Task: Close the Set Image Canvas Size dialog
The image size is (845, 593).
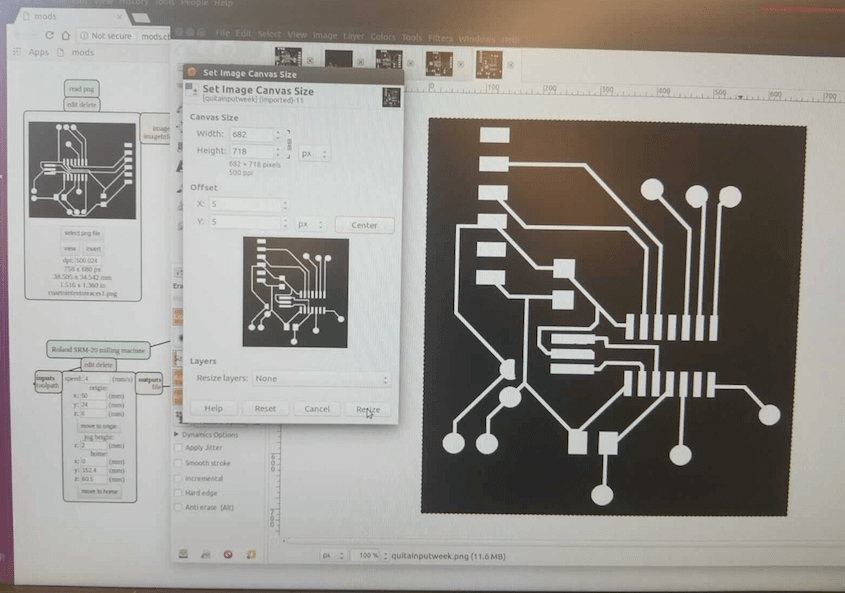Action: (192, 72)
